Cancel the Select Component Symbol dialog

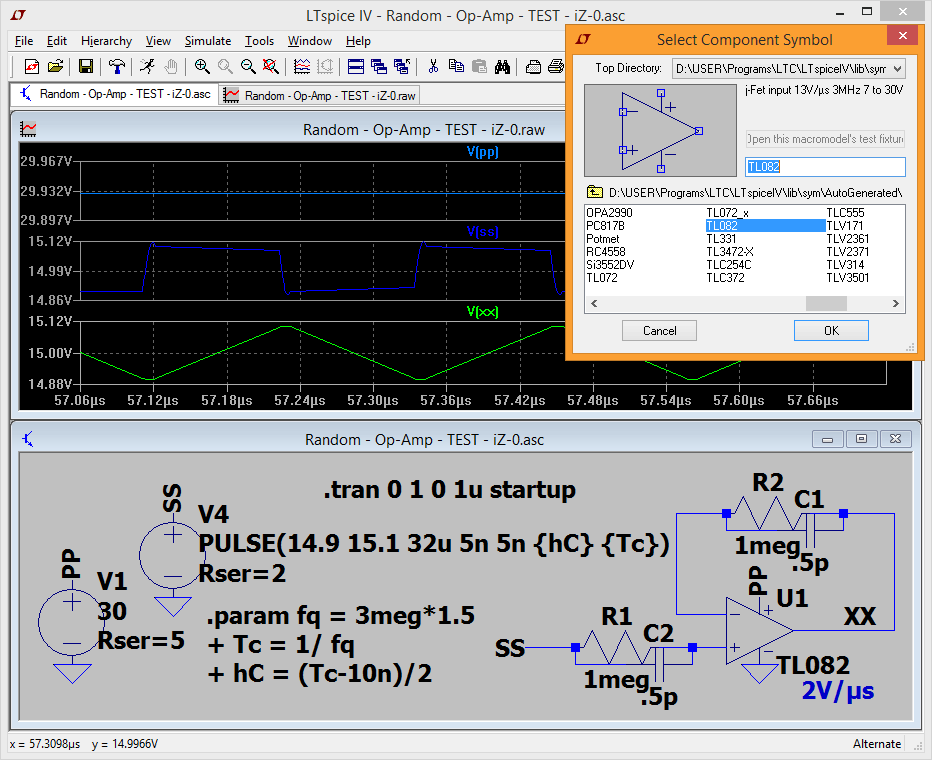pyautogui.click(x=659, y=331)
